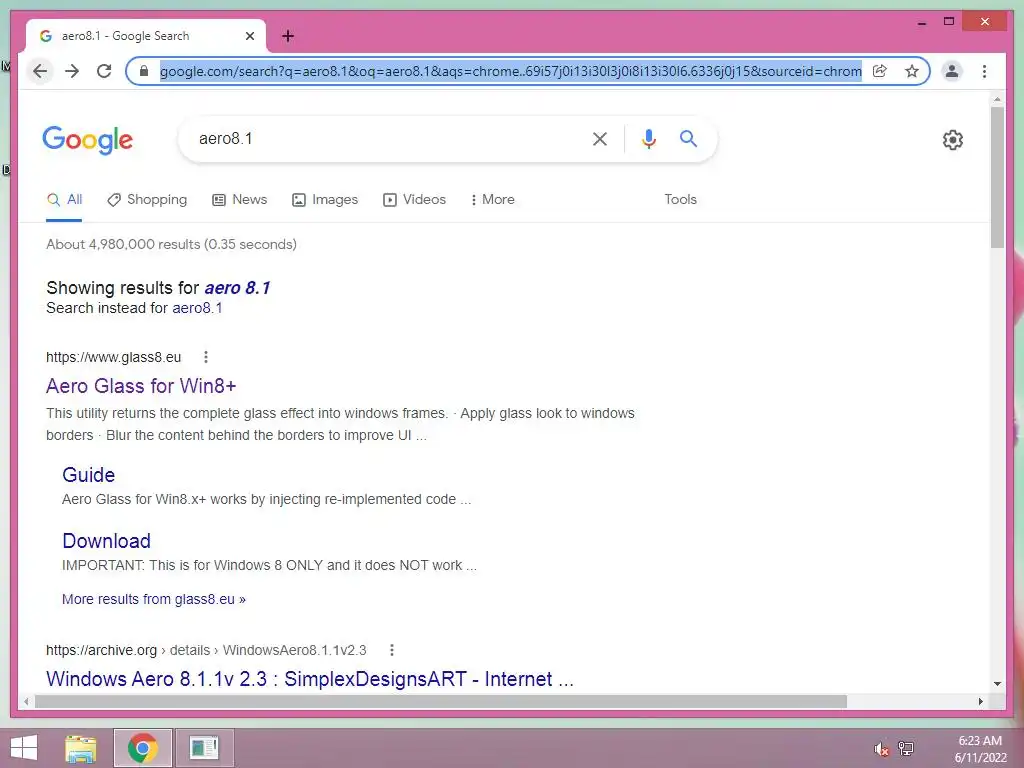This screenshot has height=768, width=1024.
Task: Click the Chrome taskbar icon
Action: (142, 748)
